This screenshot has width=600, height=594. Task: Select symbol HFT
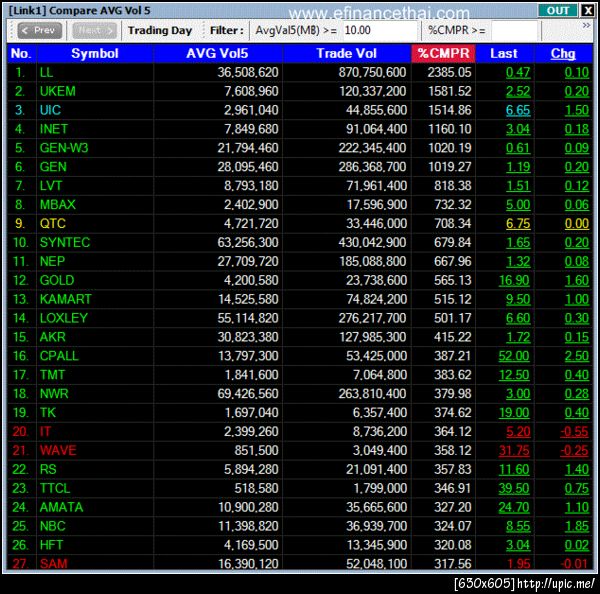[51, 545]
